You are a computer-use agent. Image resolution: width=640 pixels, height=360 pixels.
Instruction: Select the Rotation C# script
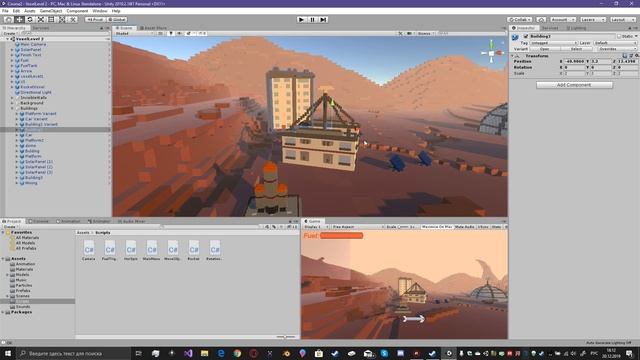pos(215,250)
